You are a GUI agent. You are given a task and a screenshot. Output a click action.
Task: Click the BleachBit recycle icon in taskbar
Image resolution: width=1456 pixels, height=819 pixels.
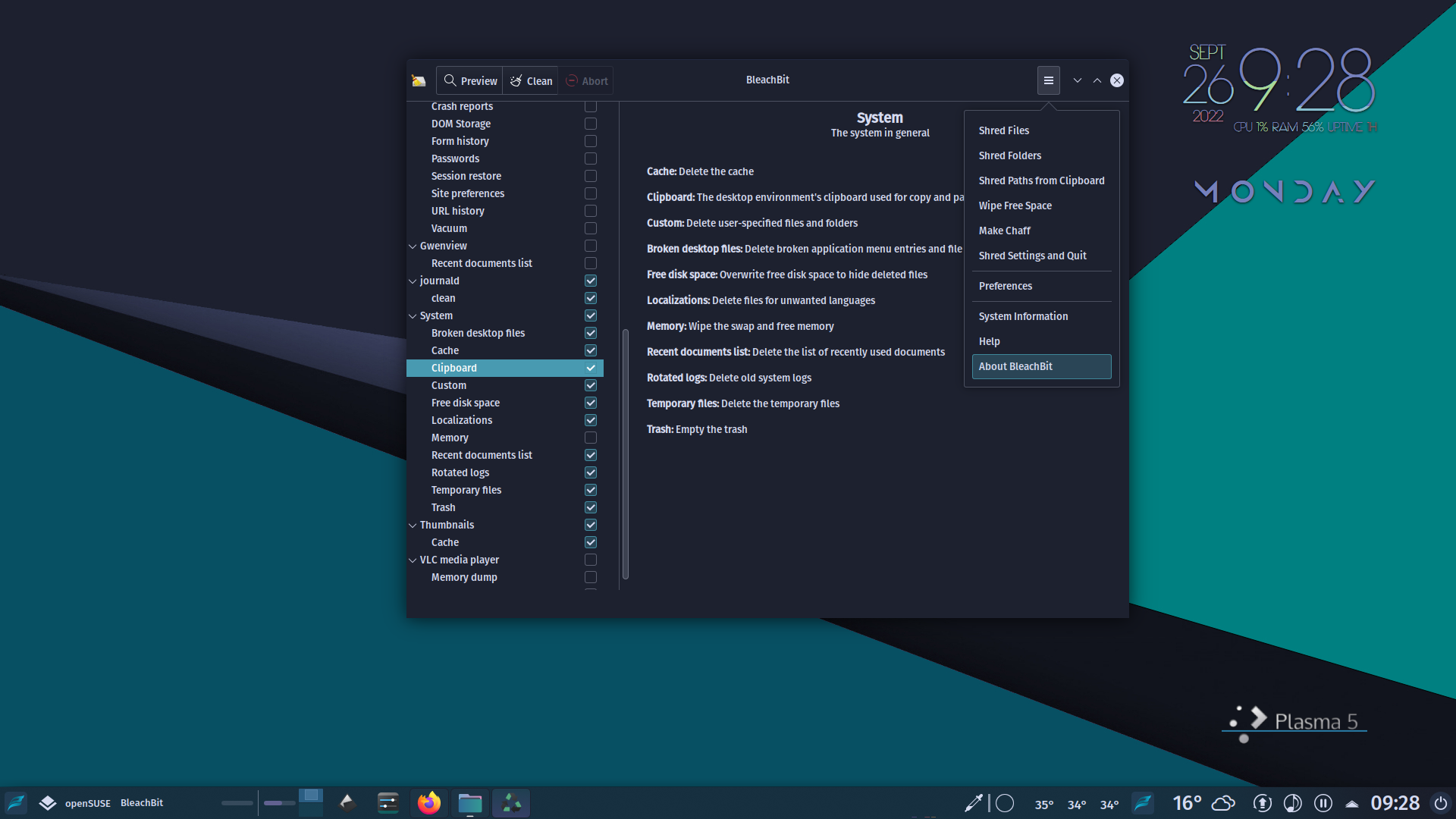coord(511,802)
